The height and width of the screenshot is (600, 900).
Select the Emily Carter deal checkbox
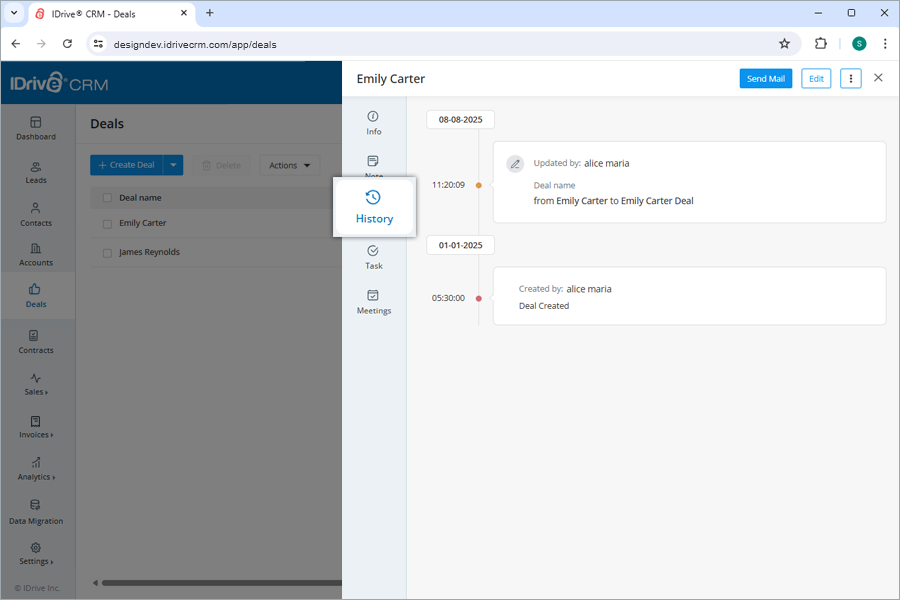tap(107, 223)
